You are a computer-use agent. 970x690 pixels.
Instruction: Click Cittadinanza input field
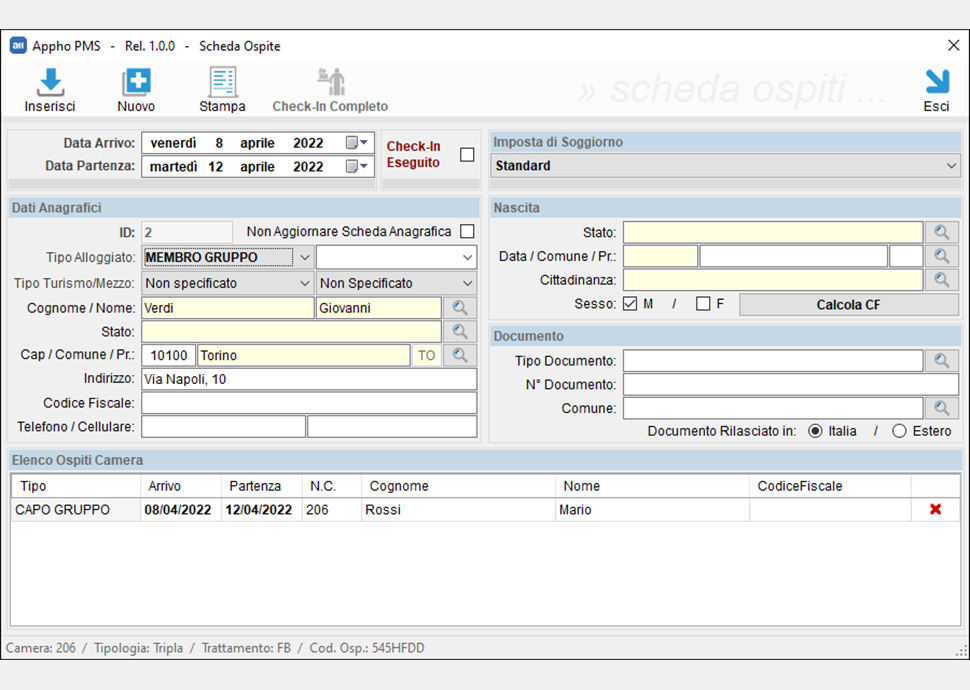tap(773, 280)
